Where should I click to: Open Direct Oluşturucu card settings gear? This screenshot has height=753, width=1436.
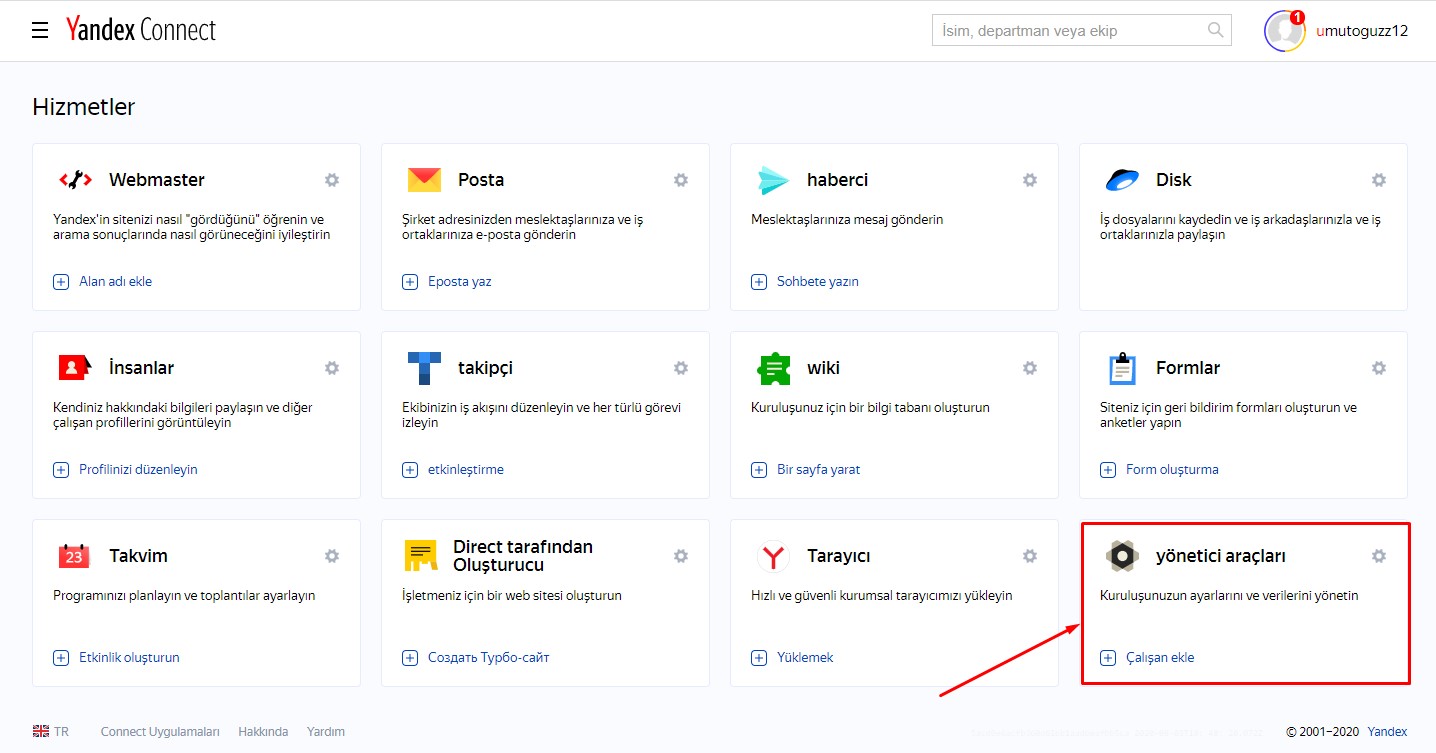(681, 556)
